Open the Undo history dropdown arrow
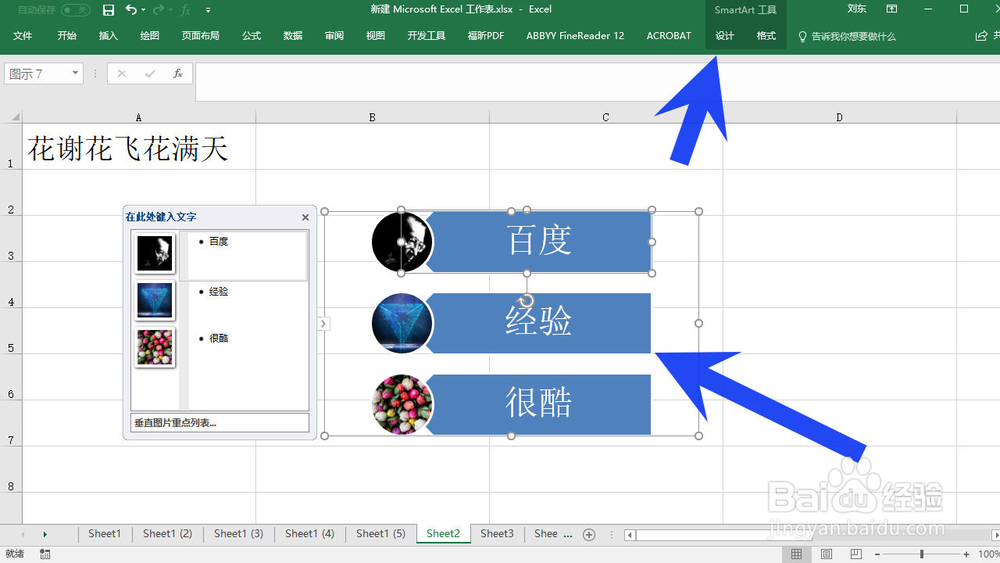Screen dimensions: 1000x563 click(143, 10)
